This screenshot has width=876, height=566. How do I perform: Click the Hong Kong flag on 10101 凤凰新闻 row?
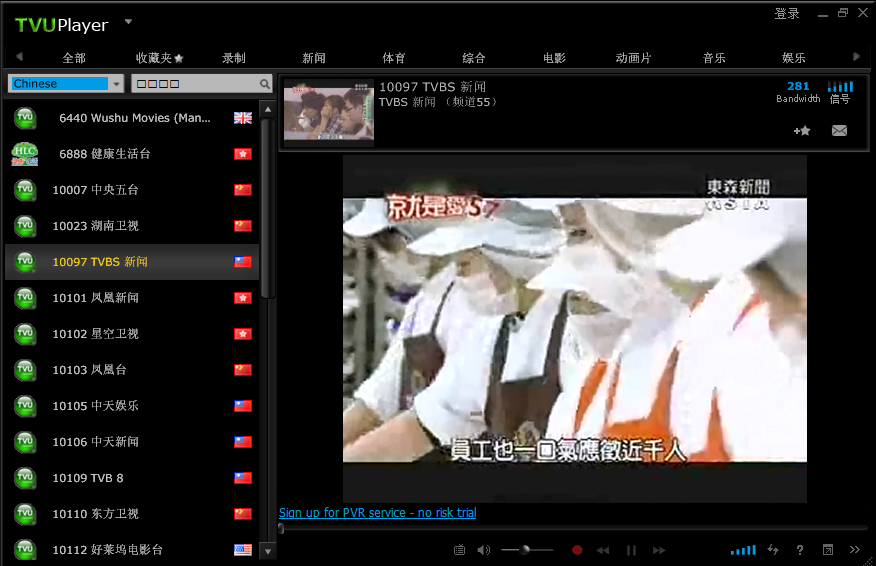pyautogui.click(x=242, y=298)
